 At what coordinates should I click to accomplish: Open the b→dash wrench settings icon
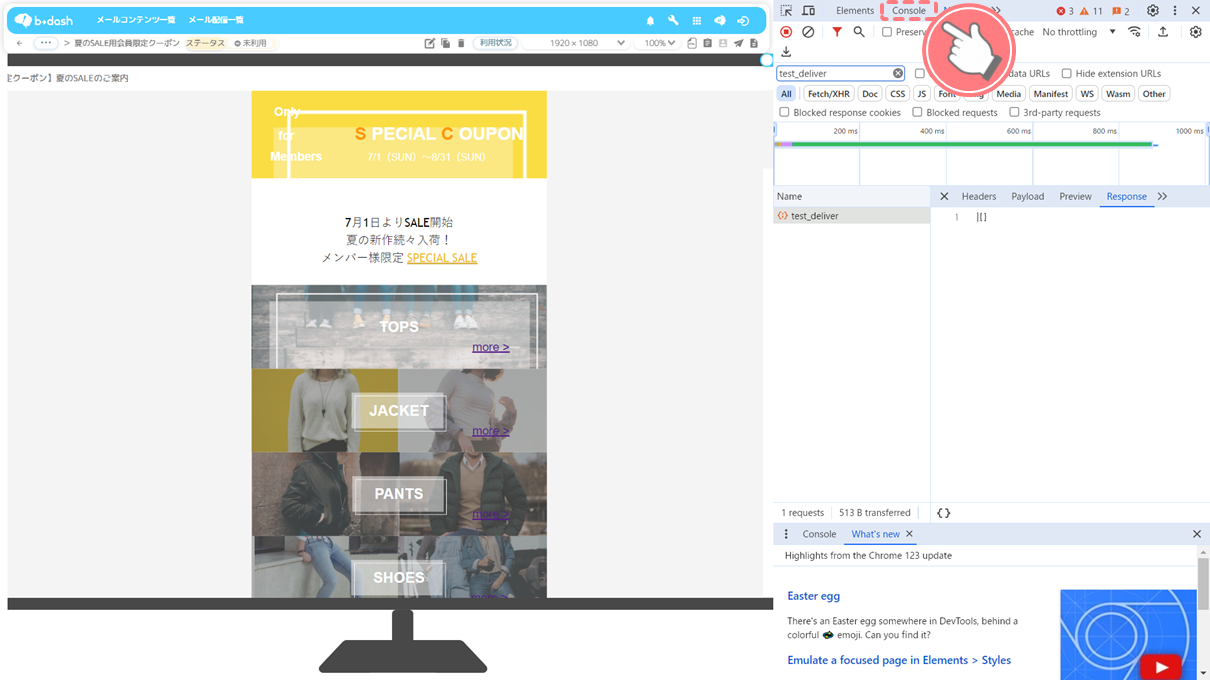[x=673, y=21]
